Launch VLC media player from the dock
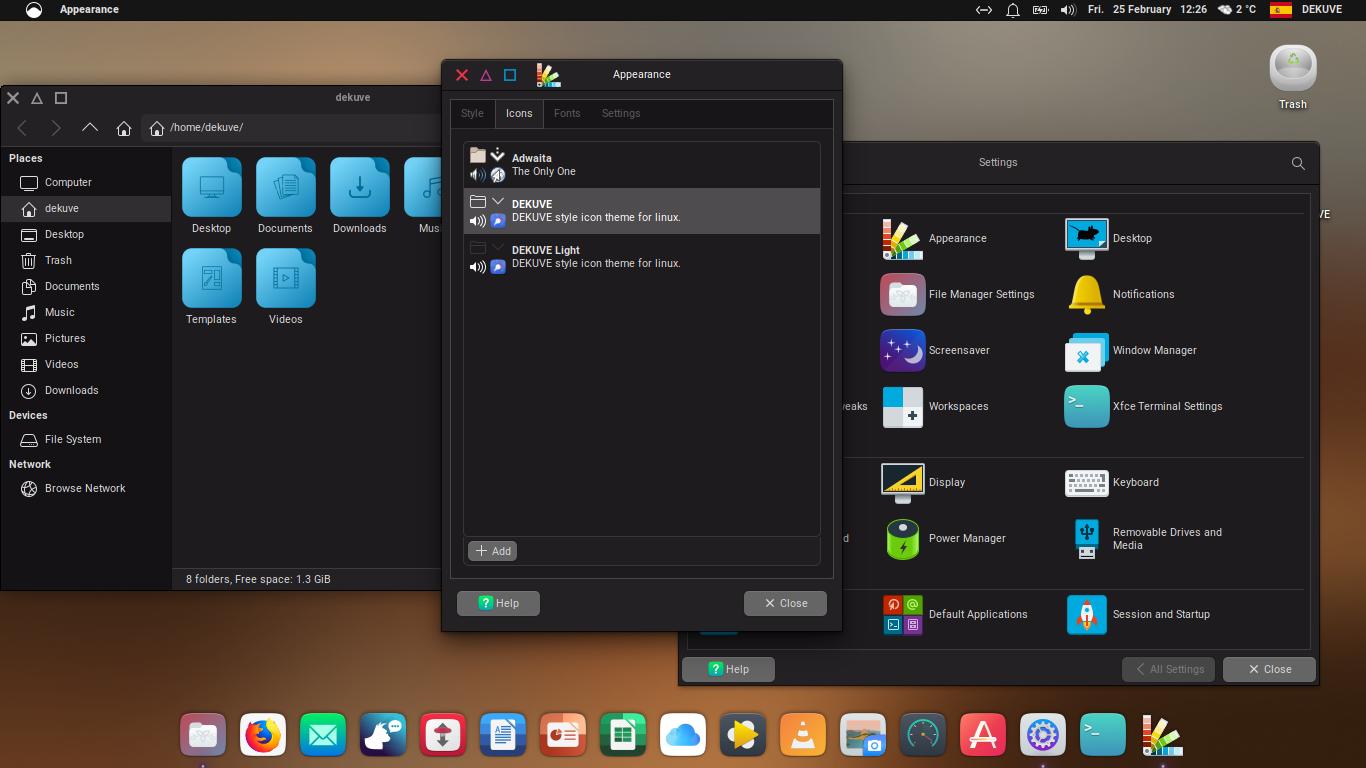Image resolution: width=1366 pixels, height=768 pixels. 803,736
